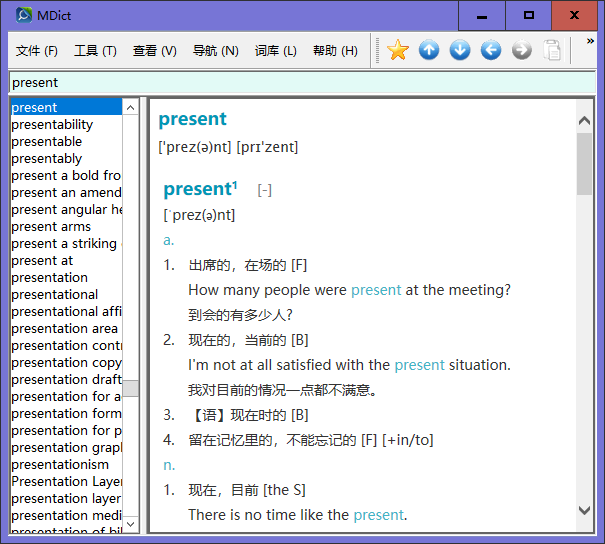Click the 'present' link in situation sentence
Screen dimensions: 605x544
tap(419, 365)
